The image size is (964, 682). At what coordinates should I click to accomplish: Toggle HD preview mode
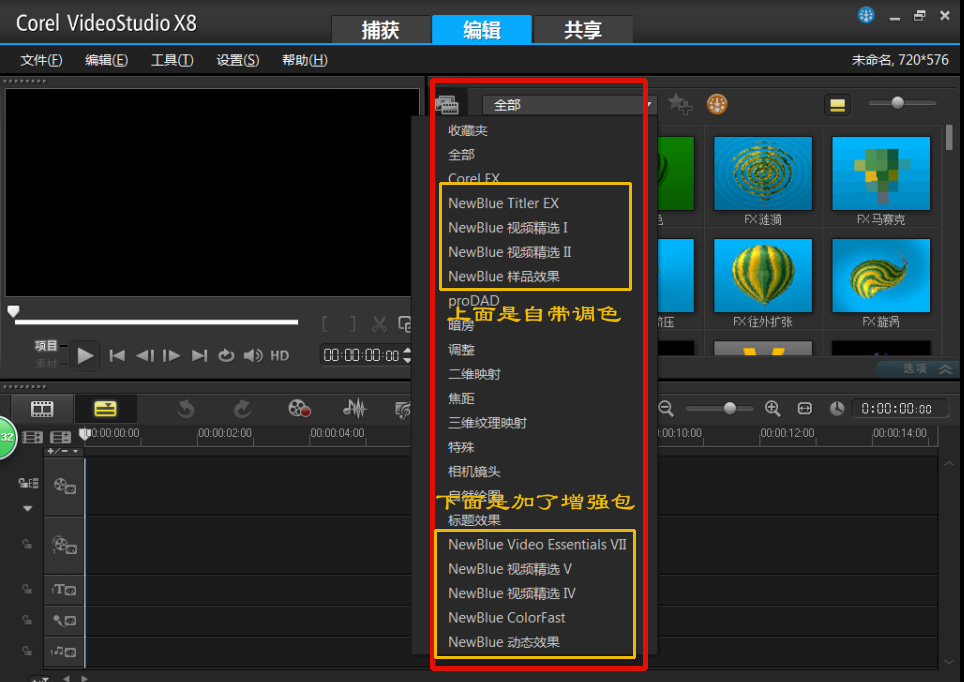[x=280, y=355]
